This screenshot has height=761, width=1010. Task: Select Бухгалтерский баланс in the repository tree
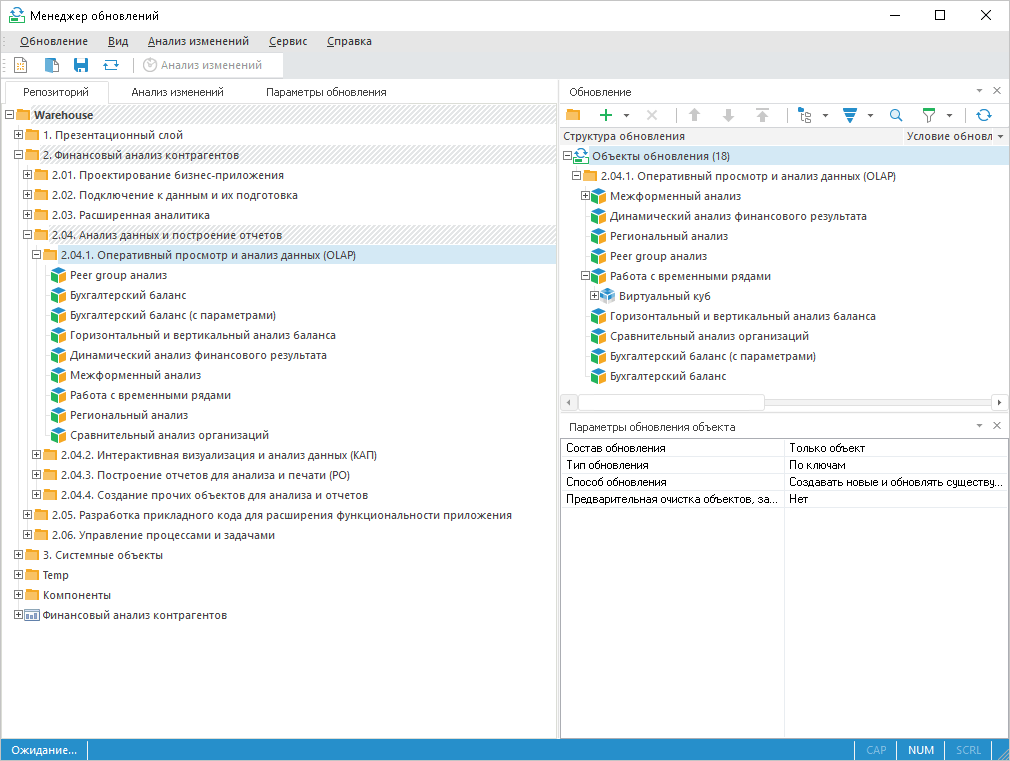point(128,295)
